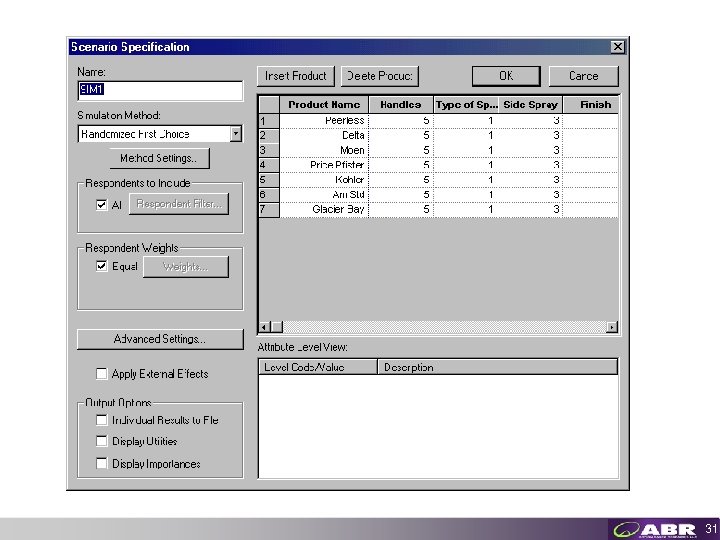The width and height of the screenshot is (720, 540).
Task: Click the Type of Sp... column header
Action: click(x=466, y=105)
